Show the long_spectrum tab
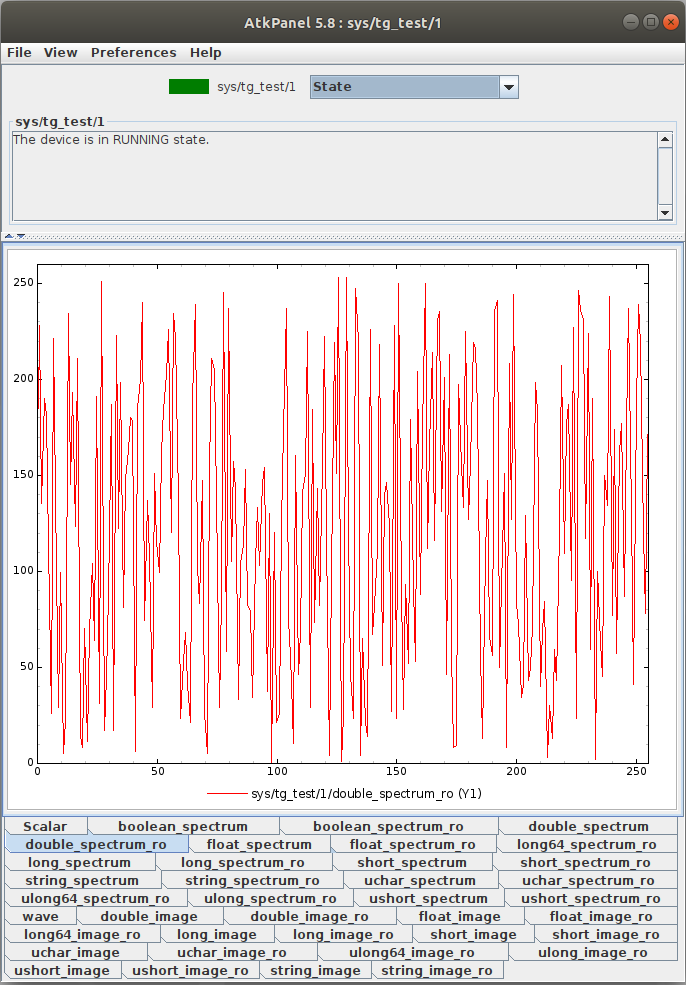The image size is (686, 985). (79, 863)
